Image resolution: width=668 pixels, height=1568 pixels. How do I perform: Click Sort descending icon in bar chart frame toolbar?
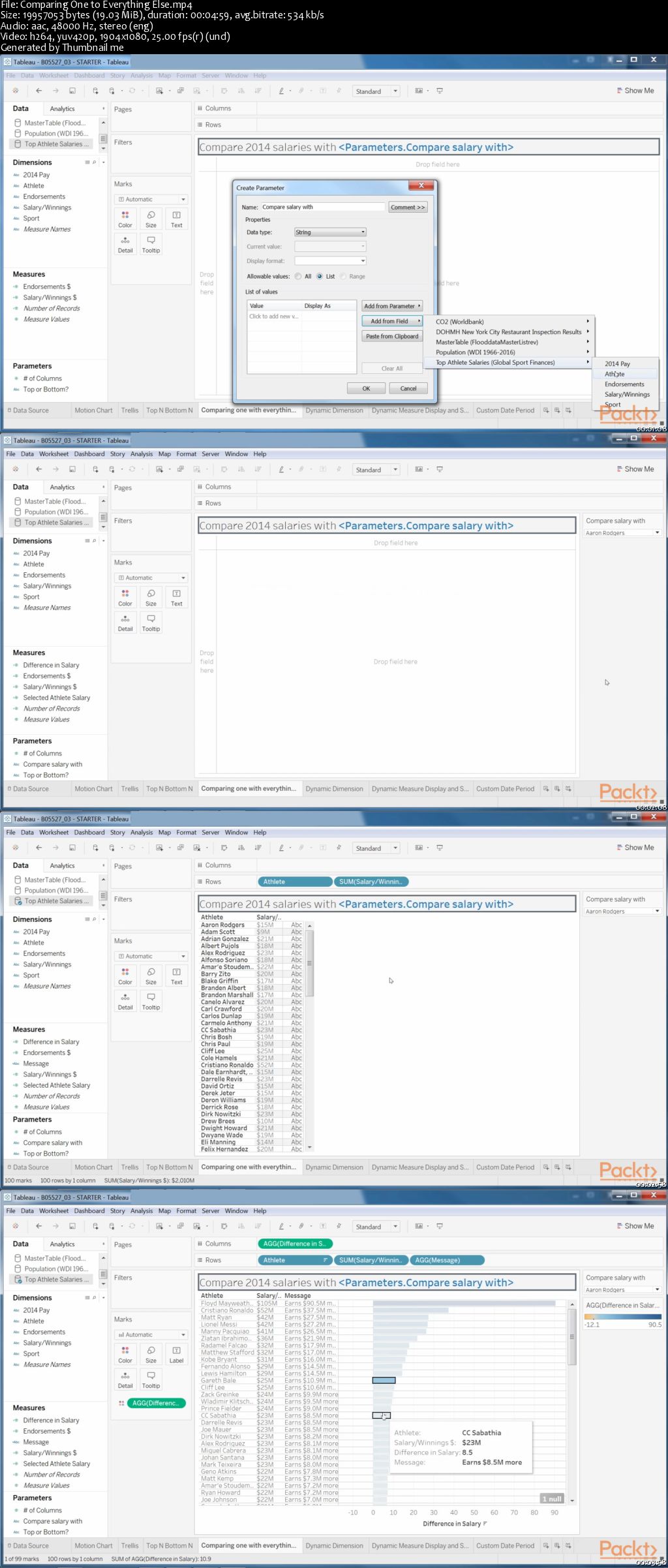tap(258, 1226)
